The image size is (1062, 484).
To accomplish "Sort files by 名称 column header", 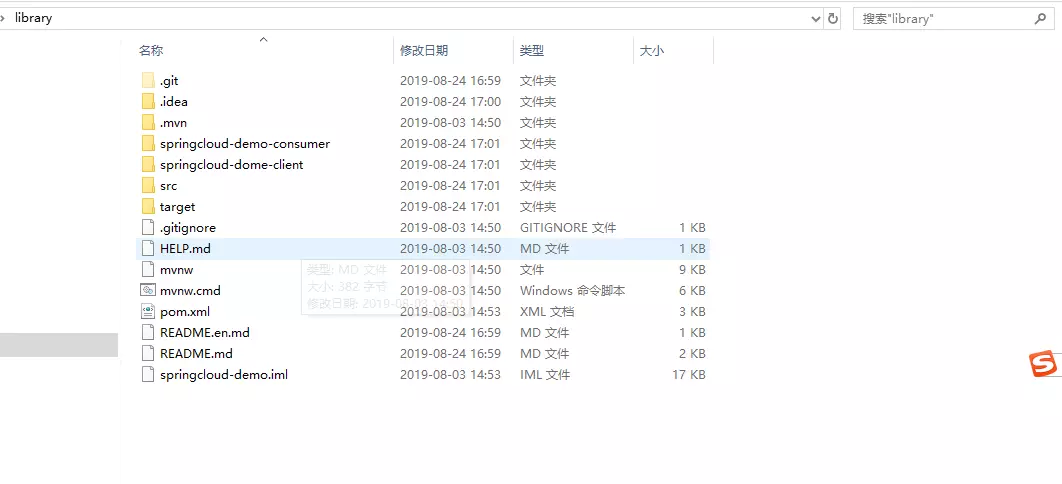I will coord(151,51).
